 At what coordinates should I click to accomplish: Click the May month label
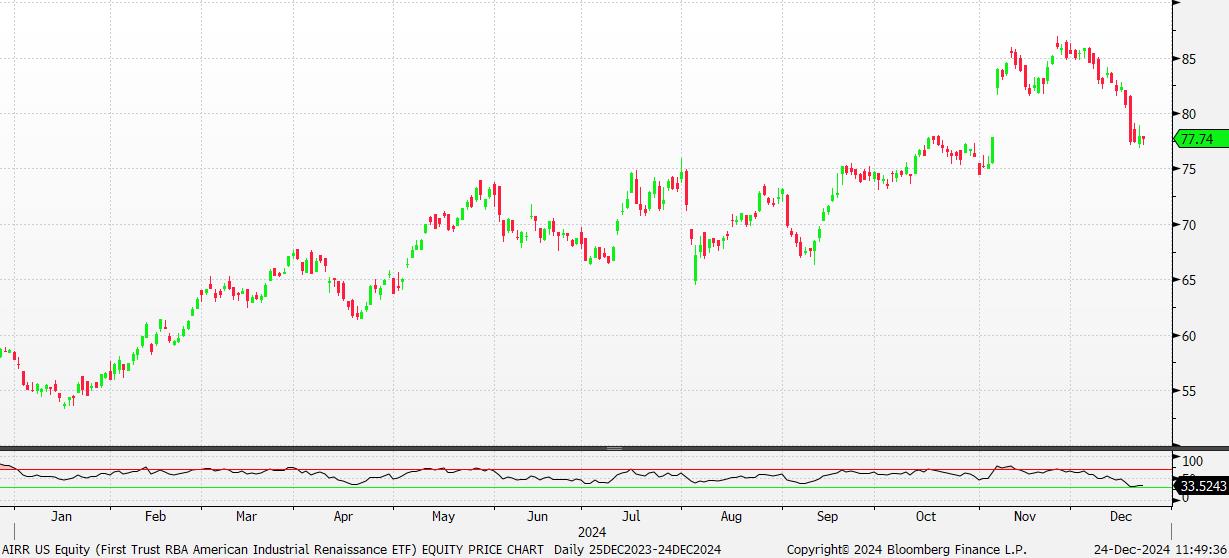point(443,517)
